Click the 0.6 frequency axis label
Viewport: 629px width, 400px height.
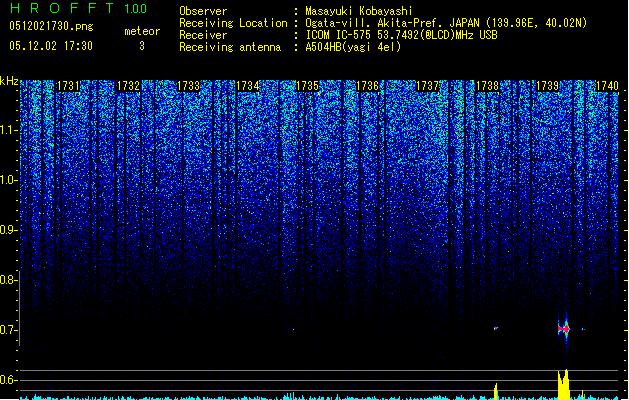[9, 380]
